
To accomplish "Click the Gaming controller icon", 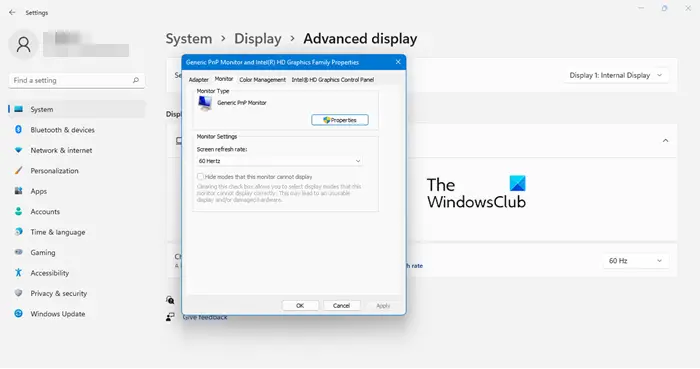I will tap(18, 252).
